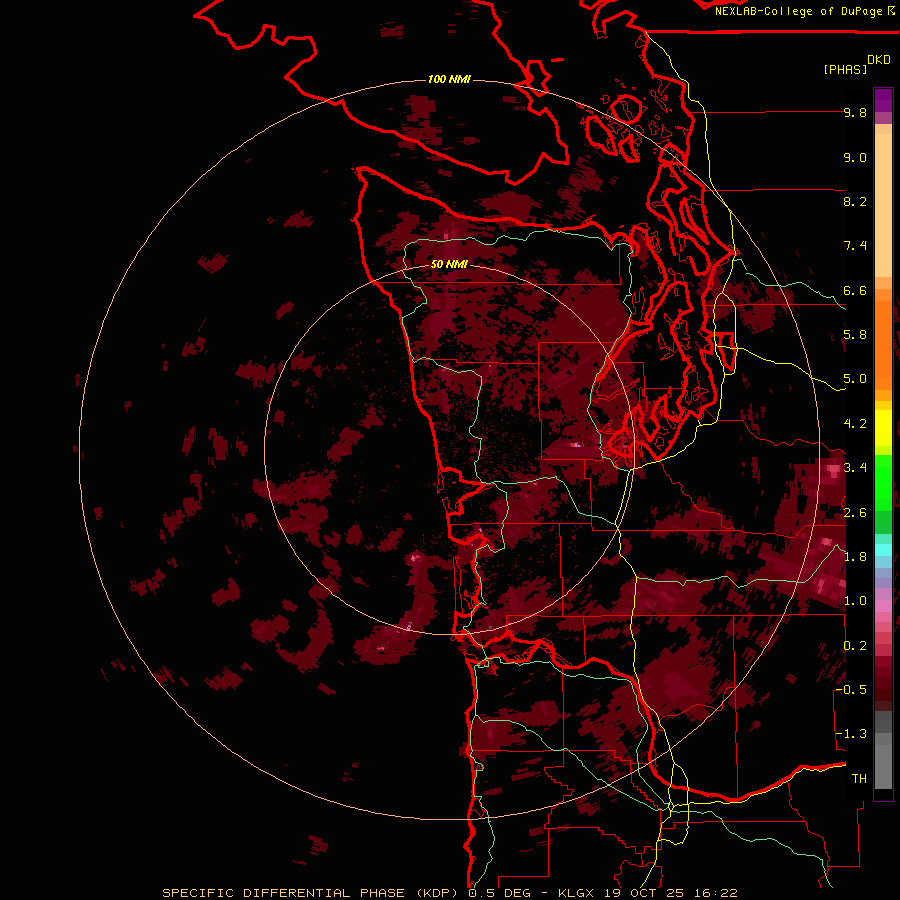
Task: Pick the orange band on the color bar
Action: coord(883,346)
